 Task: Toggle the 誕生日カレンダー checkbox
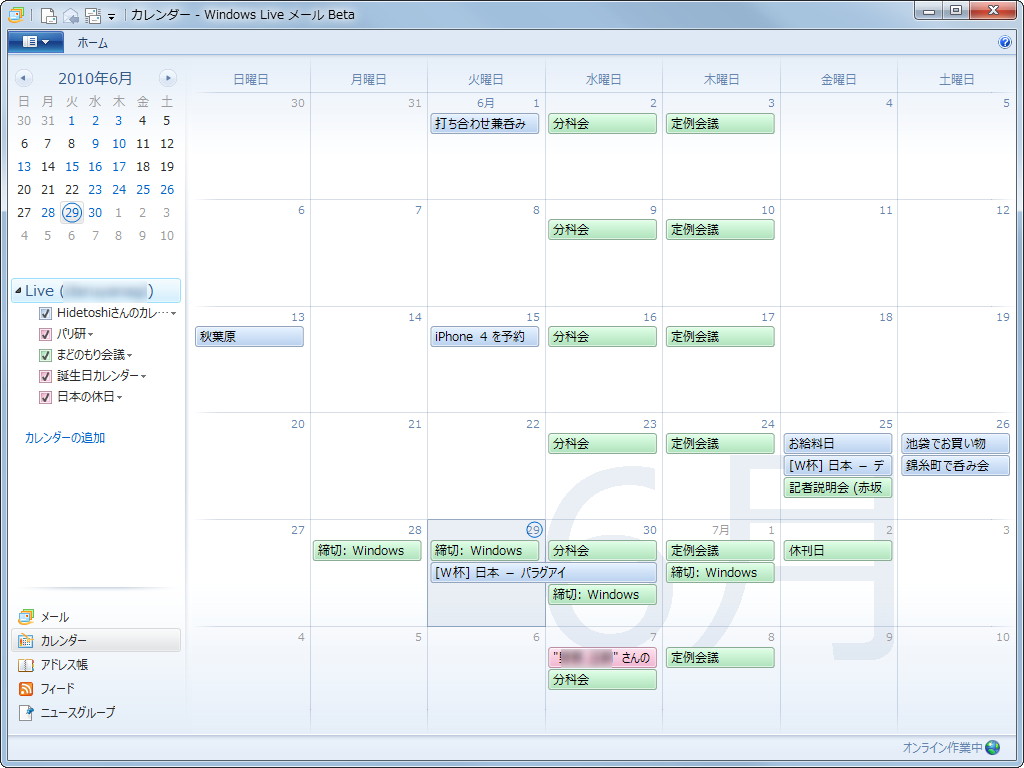click(x=45, y=376)
